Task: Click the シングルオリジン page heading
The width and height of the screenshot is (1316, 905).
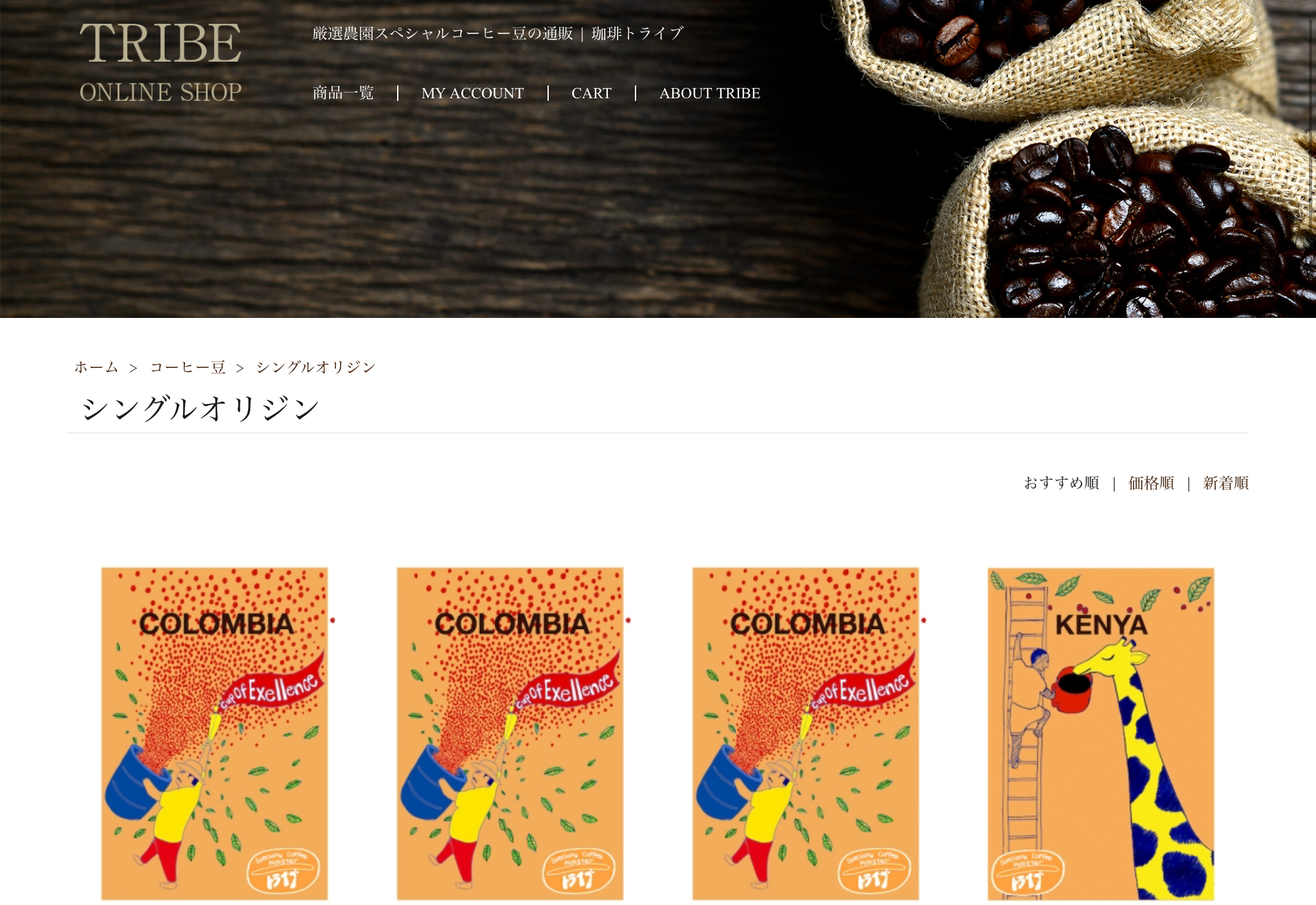Action: pos(200,409)
